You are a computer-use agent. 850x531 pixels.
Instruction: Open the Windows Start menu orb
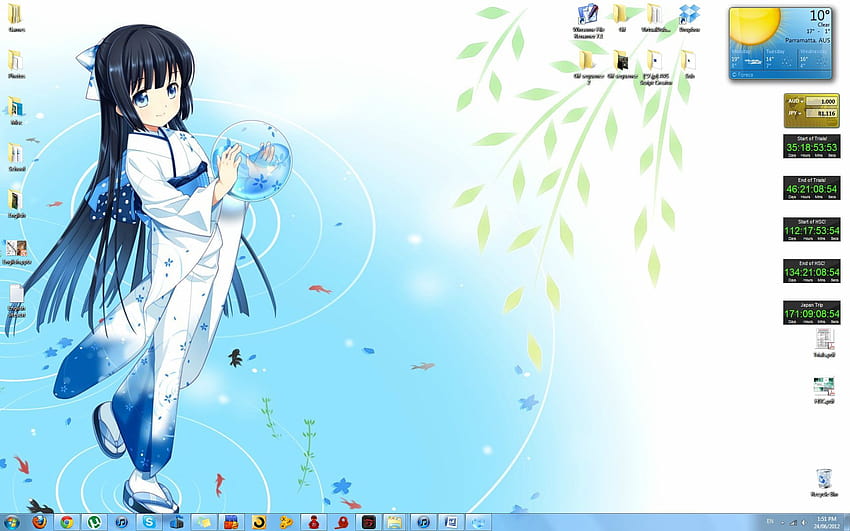coord(11,522)
